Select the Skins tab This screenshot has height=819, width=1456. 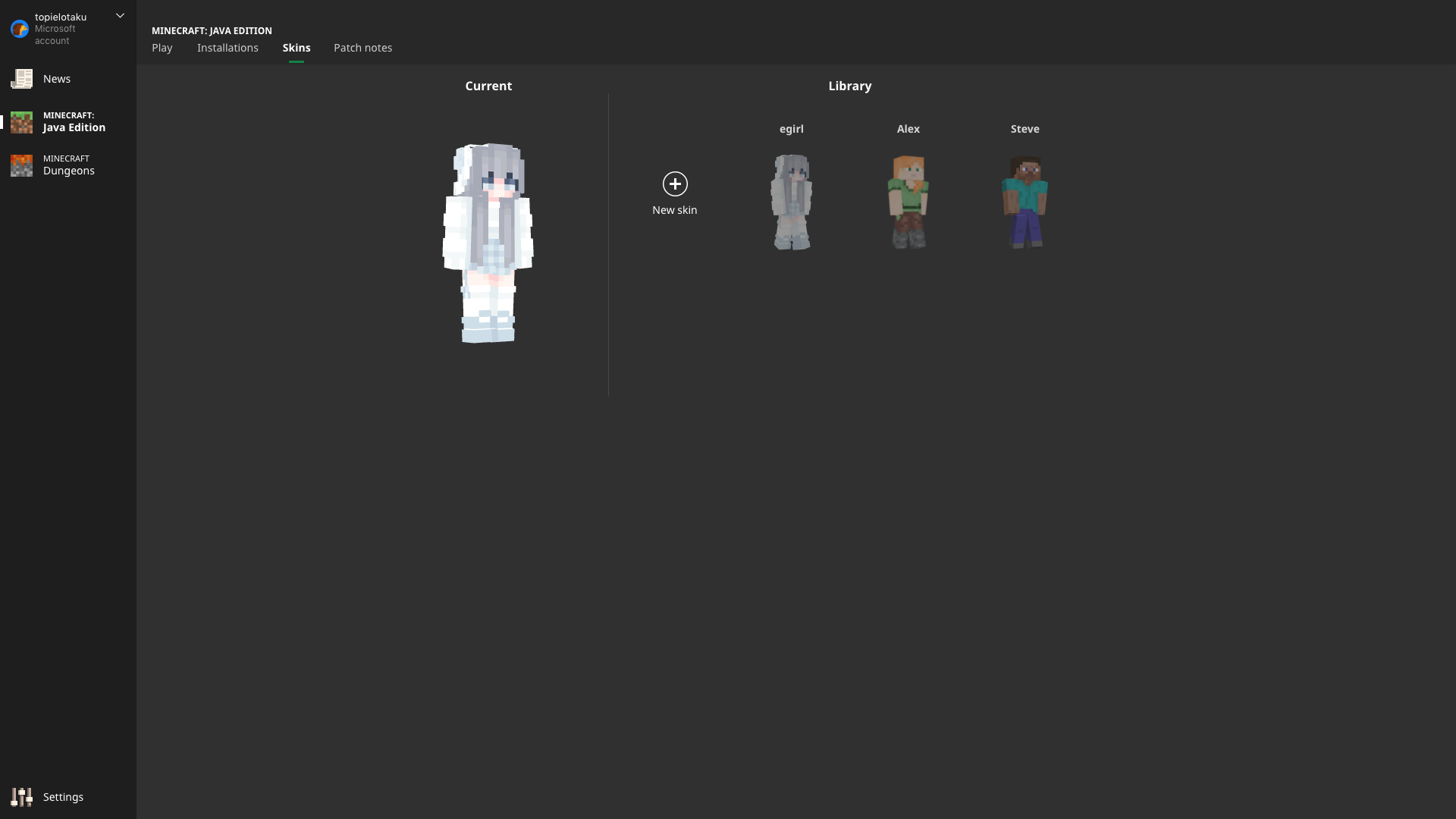pos(297,48)
